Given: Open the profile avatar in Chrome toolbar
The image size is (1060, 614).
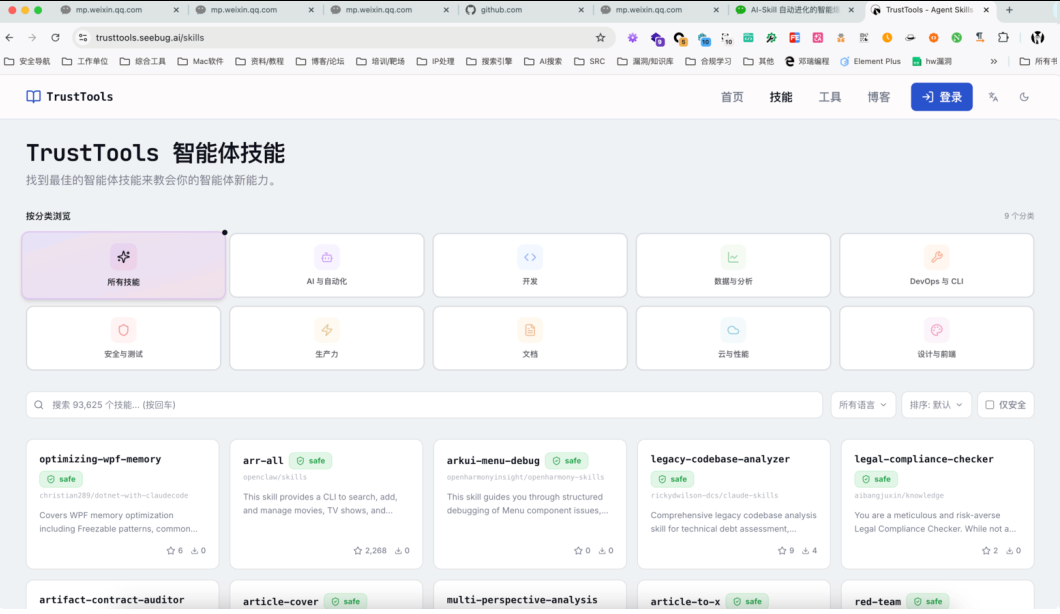Looking at the screenshot, I should coord(1037,38).
